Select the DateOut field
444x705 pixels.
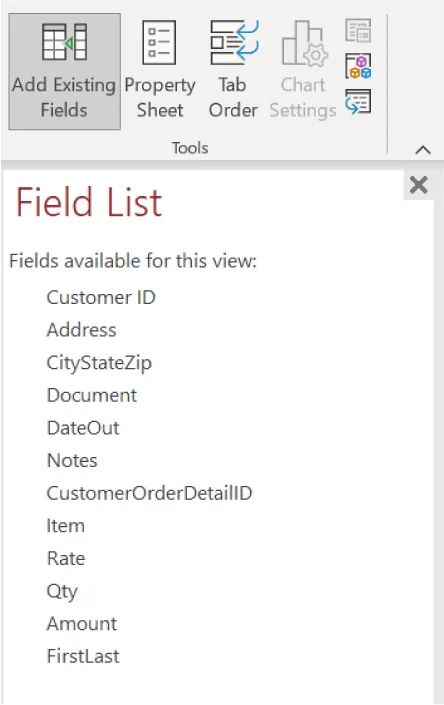[x=83, y=428]
